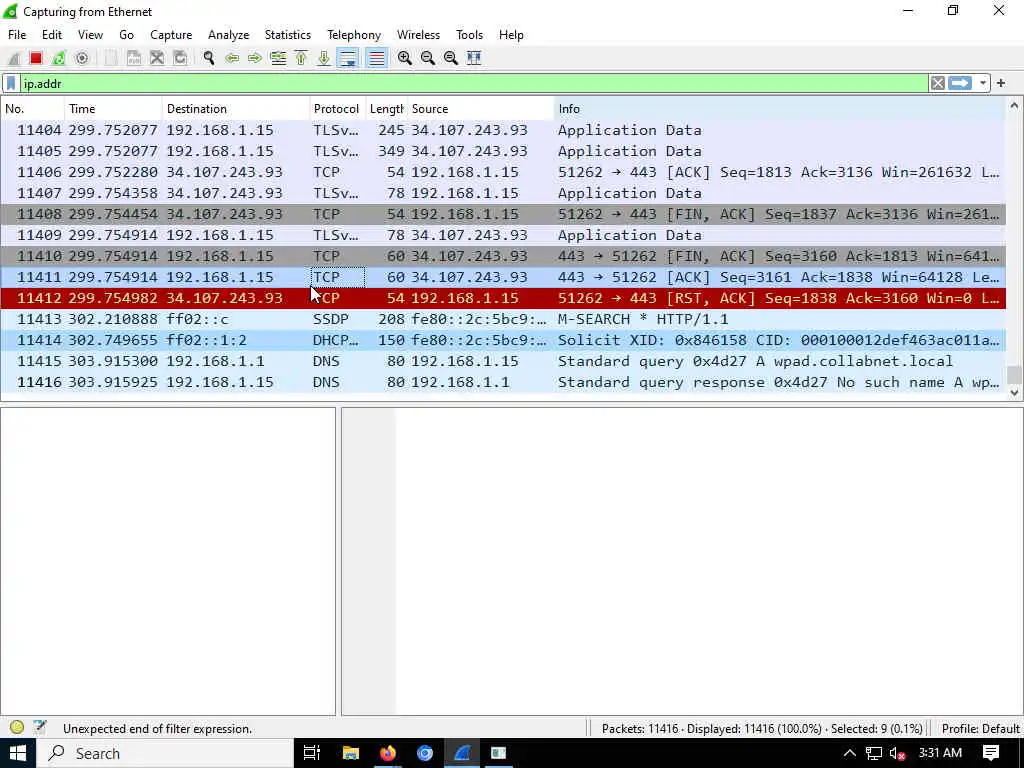The width and height of the screenshot is (1024, 768).
Task: Stop capturing packets with red square icon
Action: pyautogui.click(x=36, y=58)
